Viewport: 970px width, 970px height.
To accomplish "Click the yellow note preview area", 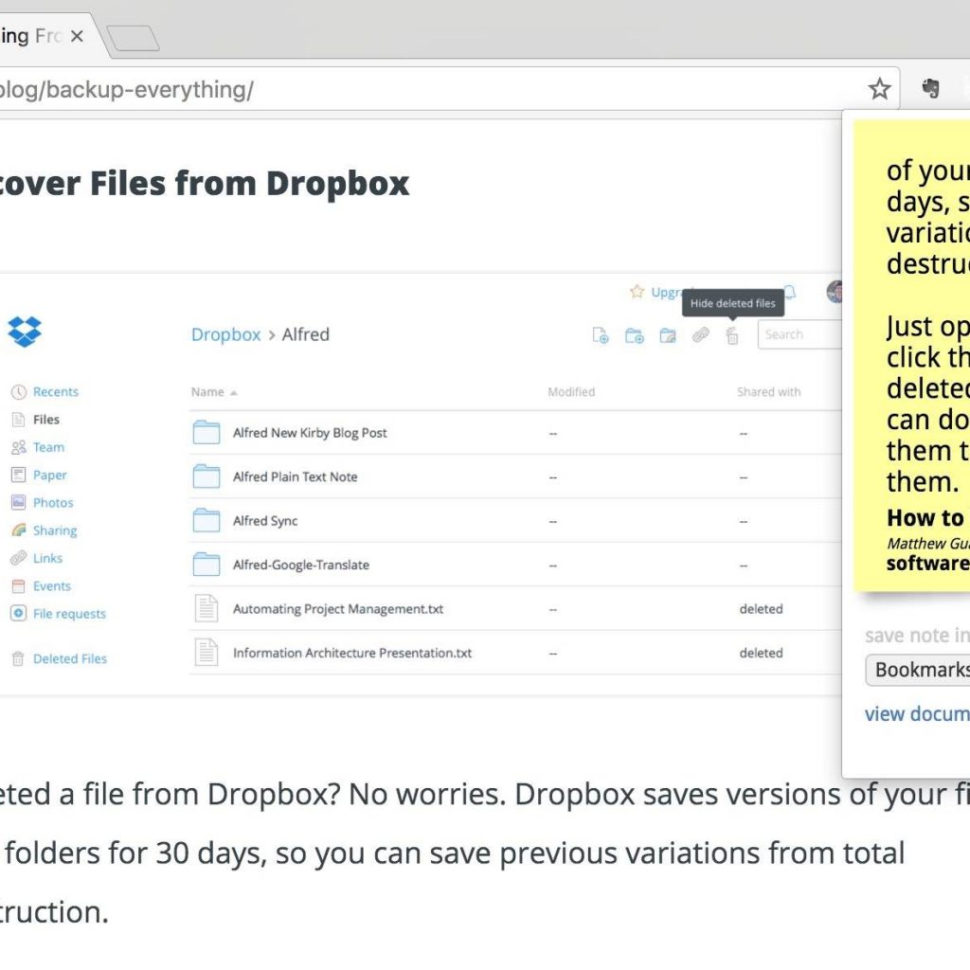I will coord(912,356).
